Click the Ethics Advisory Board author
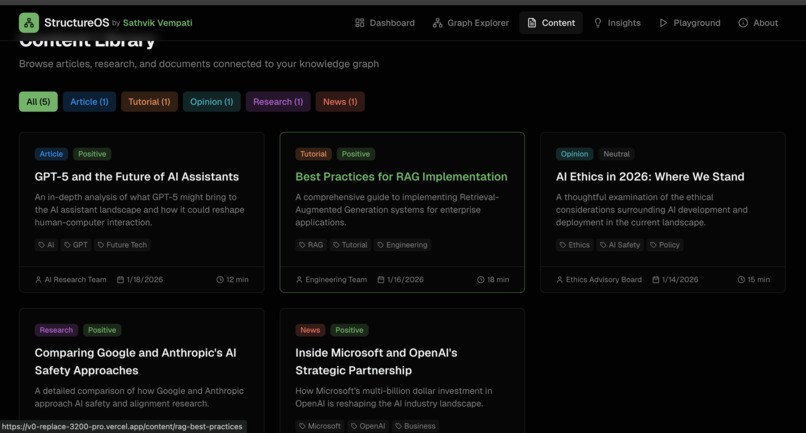The height and width of the screenshot is (433, 806). (599, 280)
